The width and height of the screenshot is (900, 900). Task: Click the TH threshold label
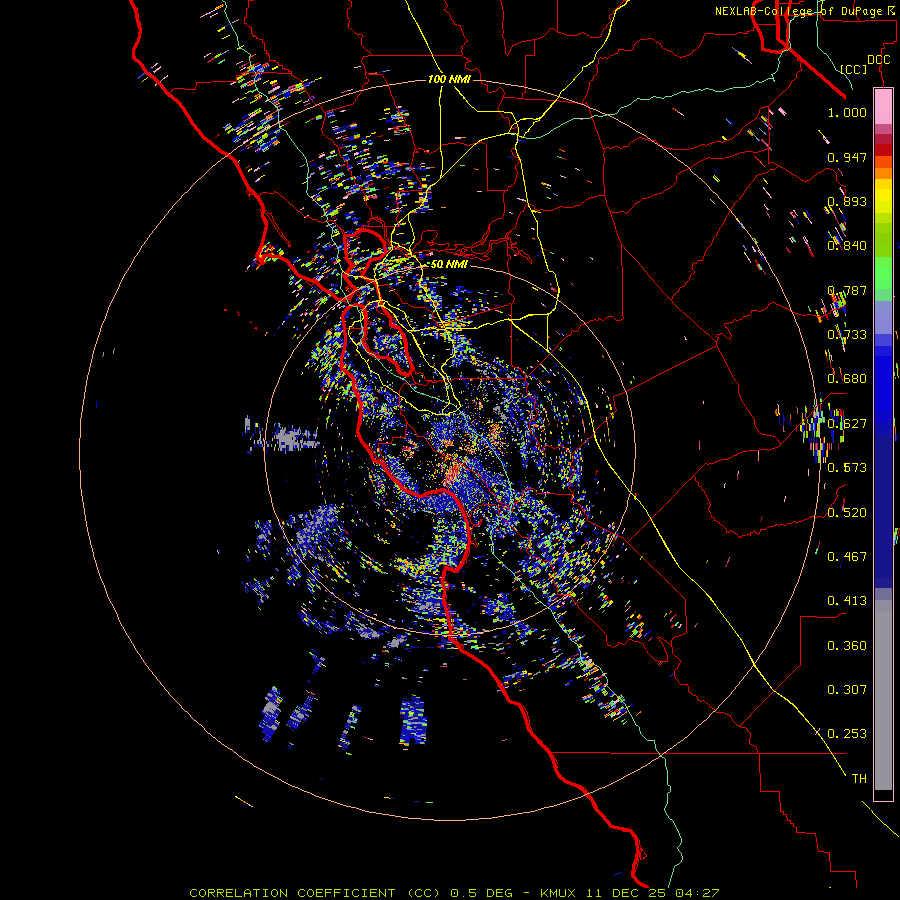(859, 778)
